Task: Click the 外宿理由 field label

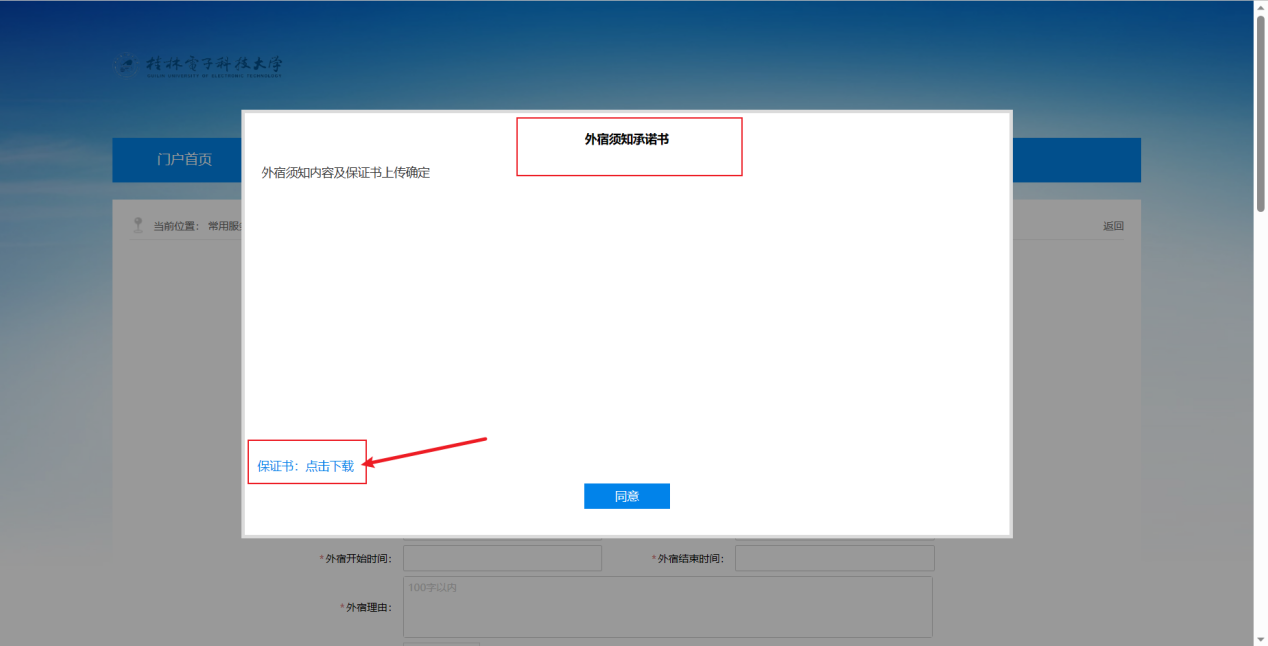Action: tap(368, 608)
